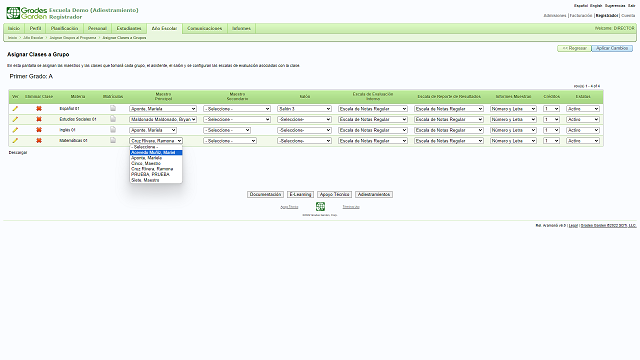
Task: Click the Materia column header
Action: point(78,97)
